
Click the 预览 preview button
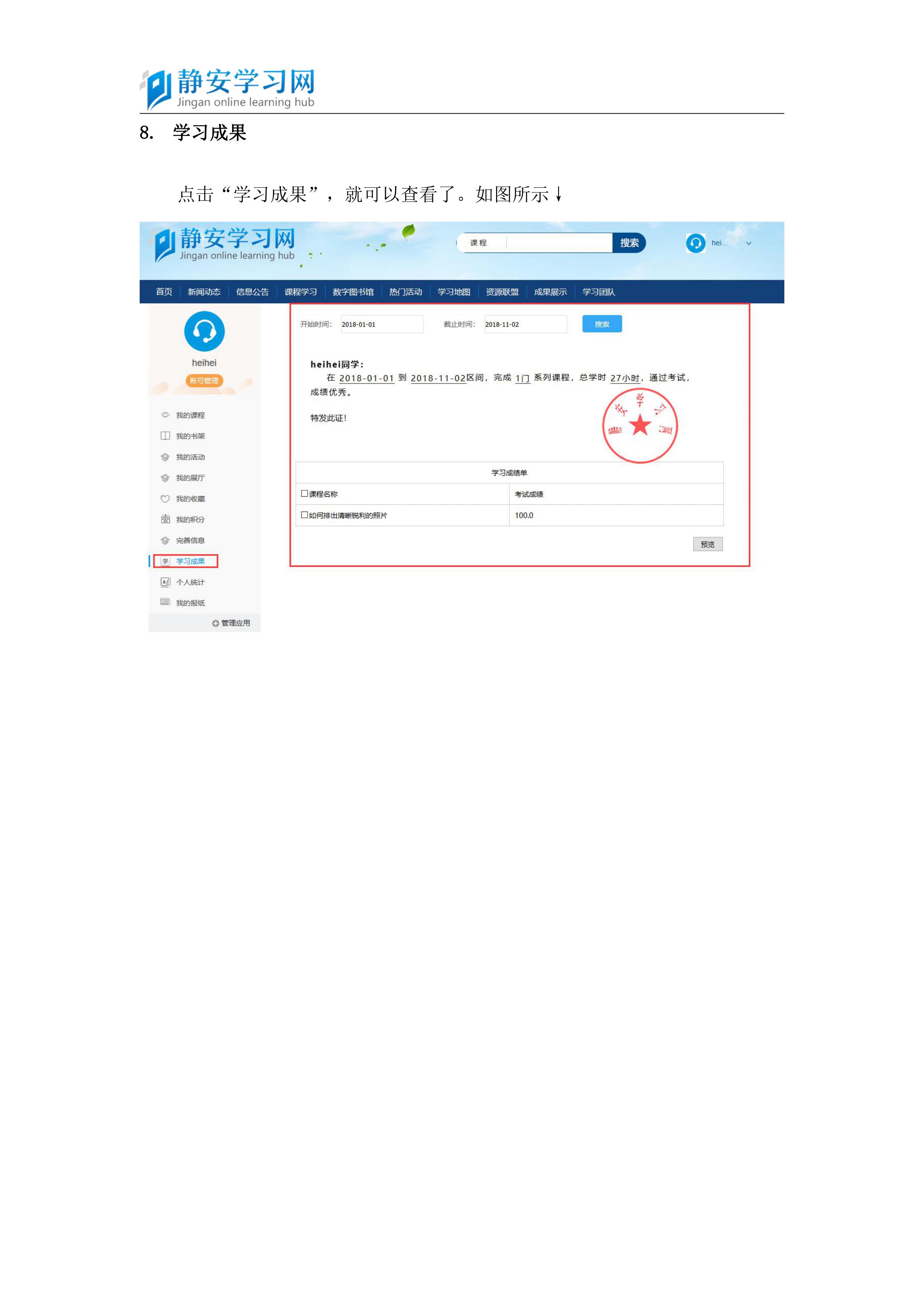pos(708,544)
